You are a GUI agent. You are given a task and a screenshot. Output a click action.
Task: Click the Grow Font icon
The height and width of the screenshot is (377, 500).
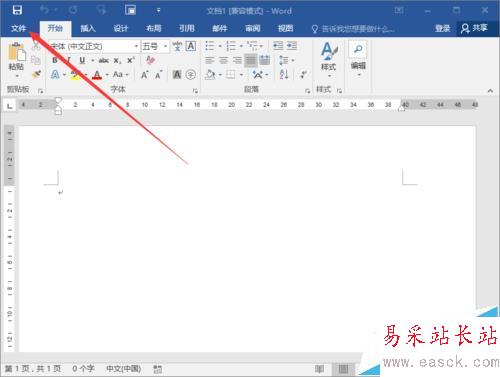144,75
